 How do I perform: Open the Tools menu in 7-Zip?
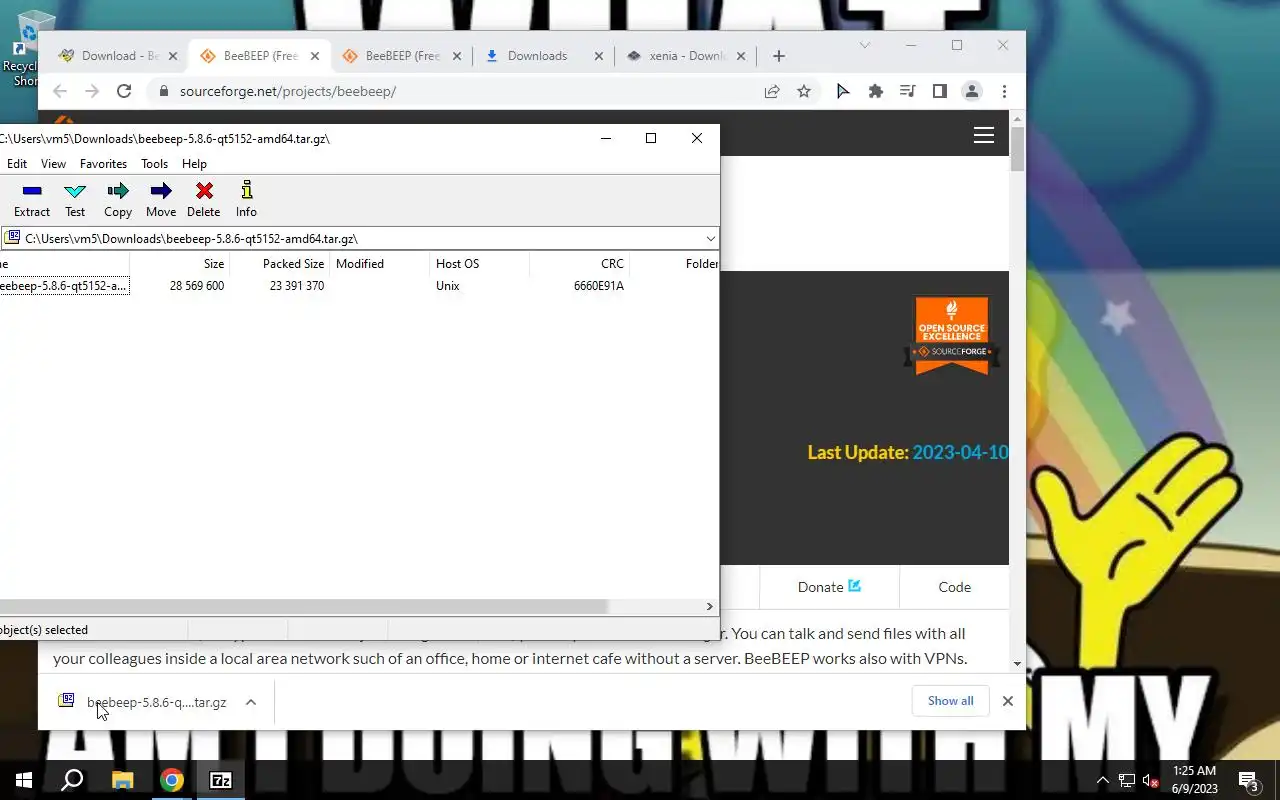point(154,164)
